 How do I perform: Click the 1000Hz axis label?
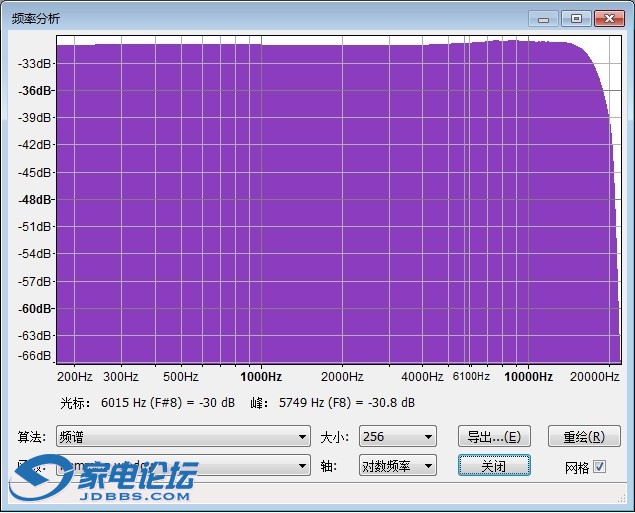pyautogui.click(x=261, y=377)
